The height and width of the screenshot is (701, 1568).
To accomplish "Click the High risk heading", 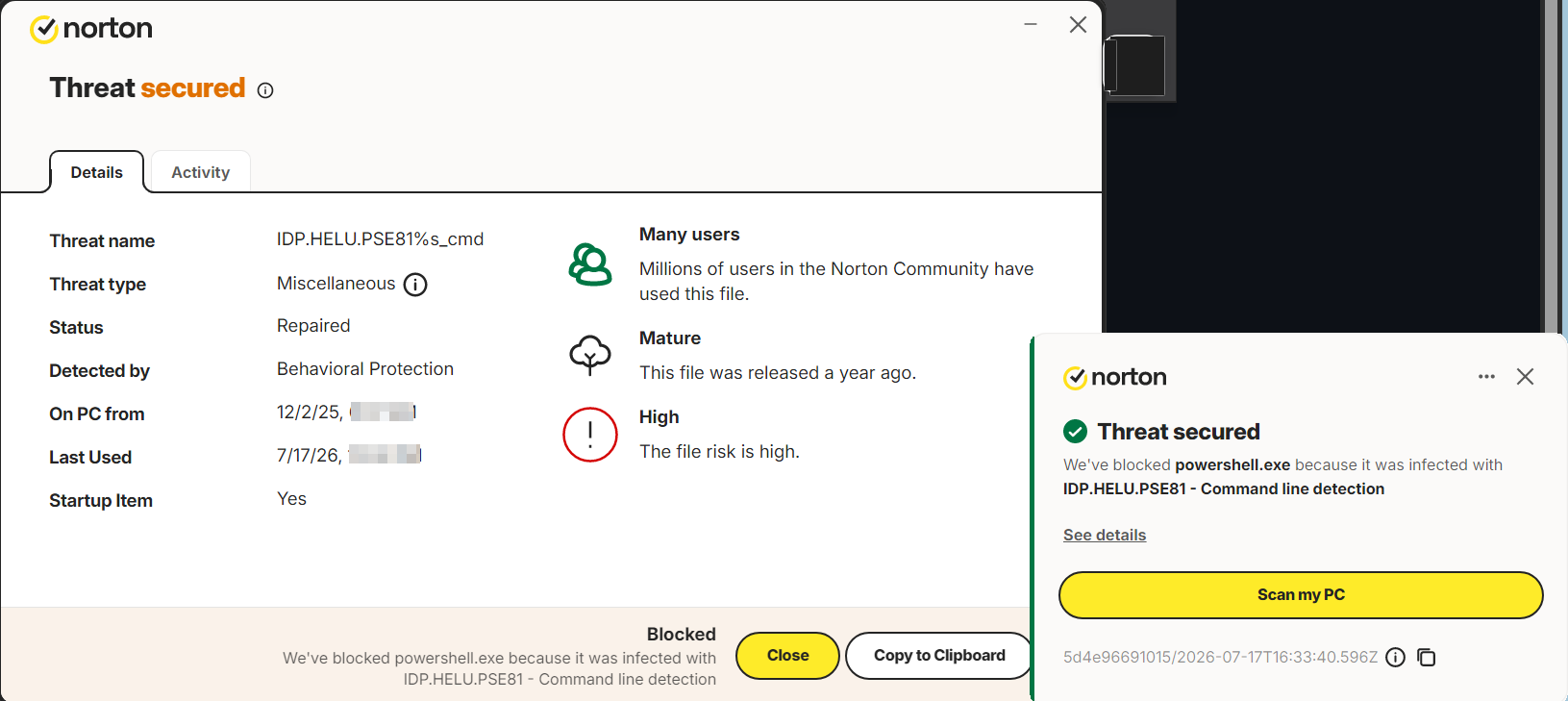I will pyautogui.click(x=660, y=417).
